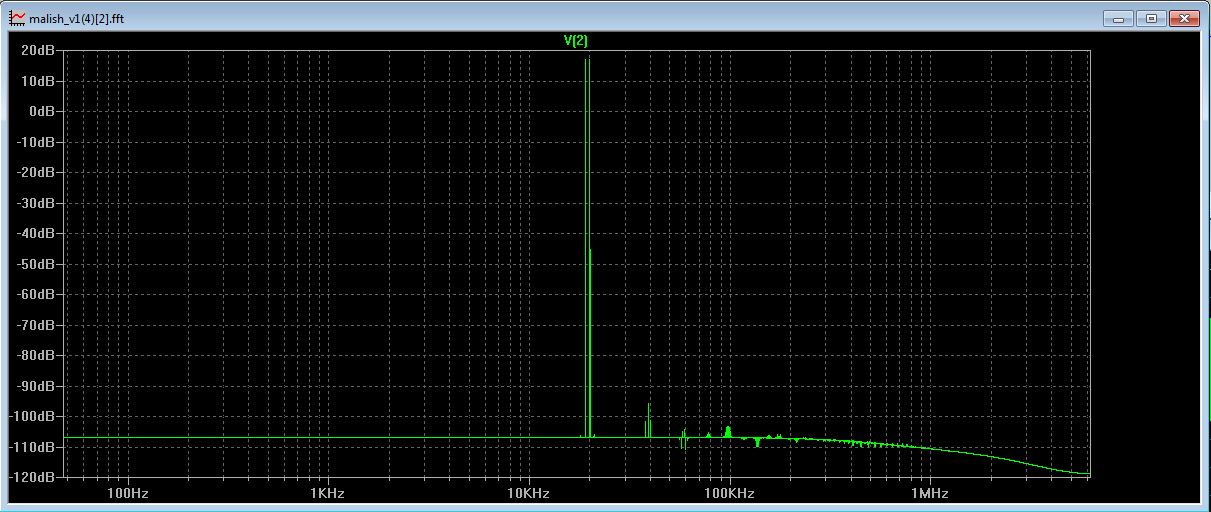Click the waveform icon in title bar

[x=16, y=18]
